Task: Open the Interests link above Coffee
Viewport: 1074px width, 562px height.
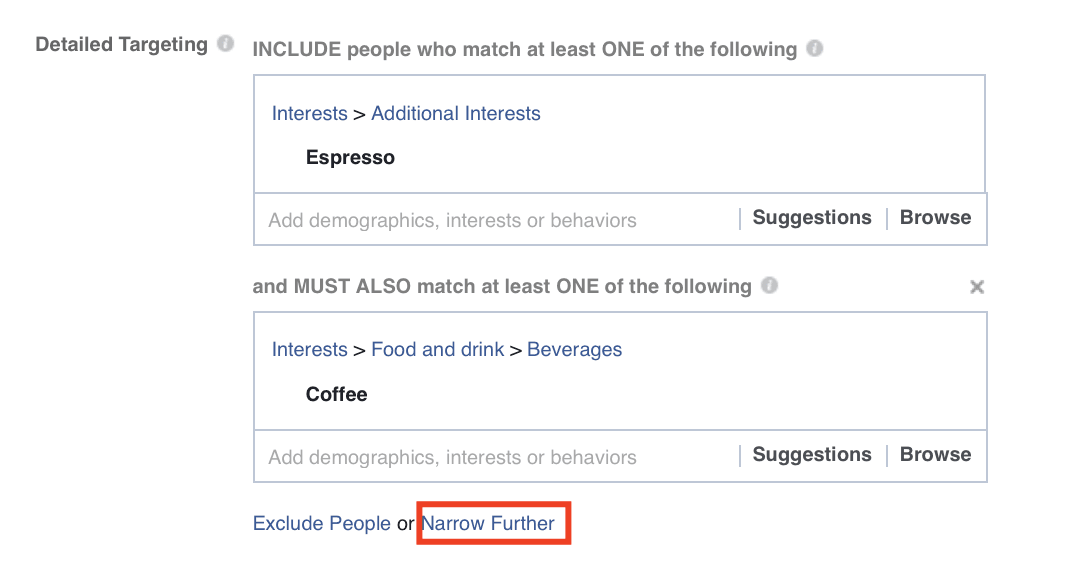Action: tap(310, 350)
